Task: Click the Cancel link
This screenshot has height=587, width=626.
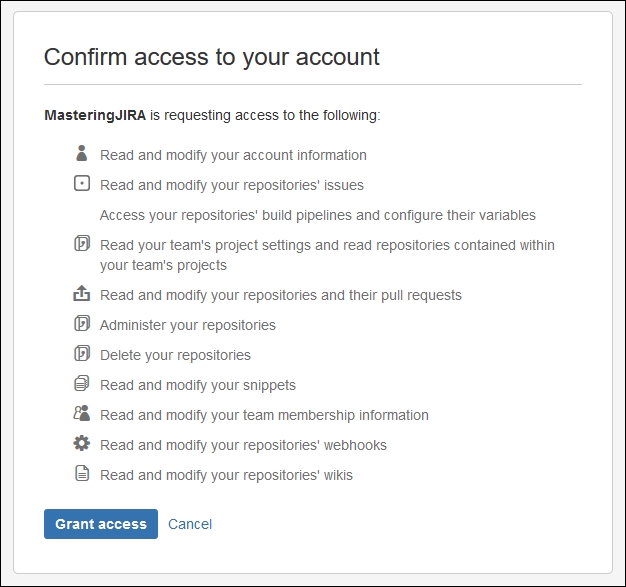Action: point(190,524)
